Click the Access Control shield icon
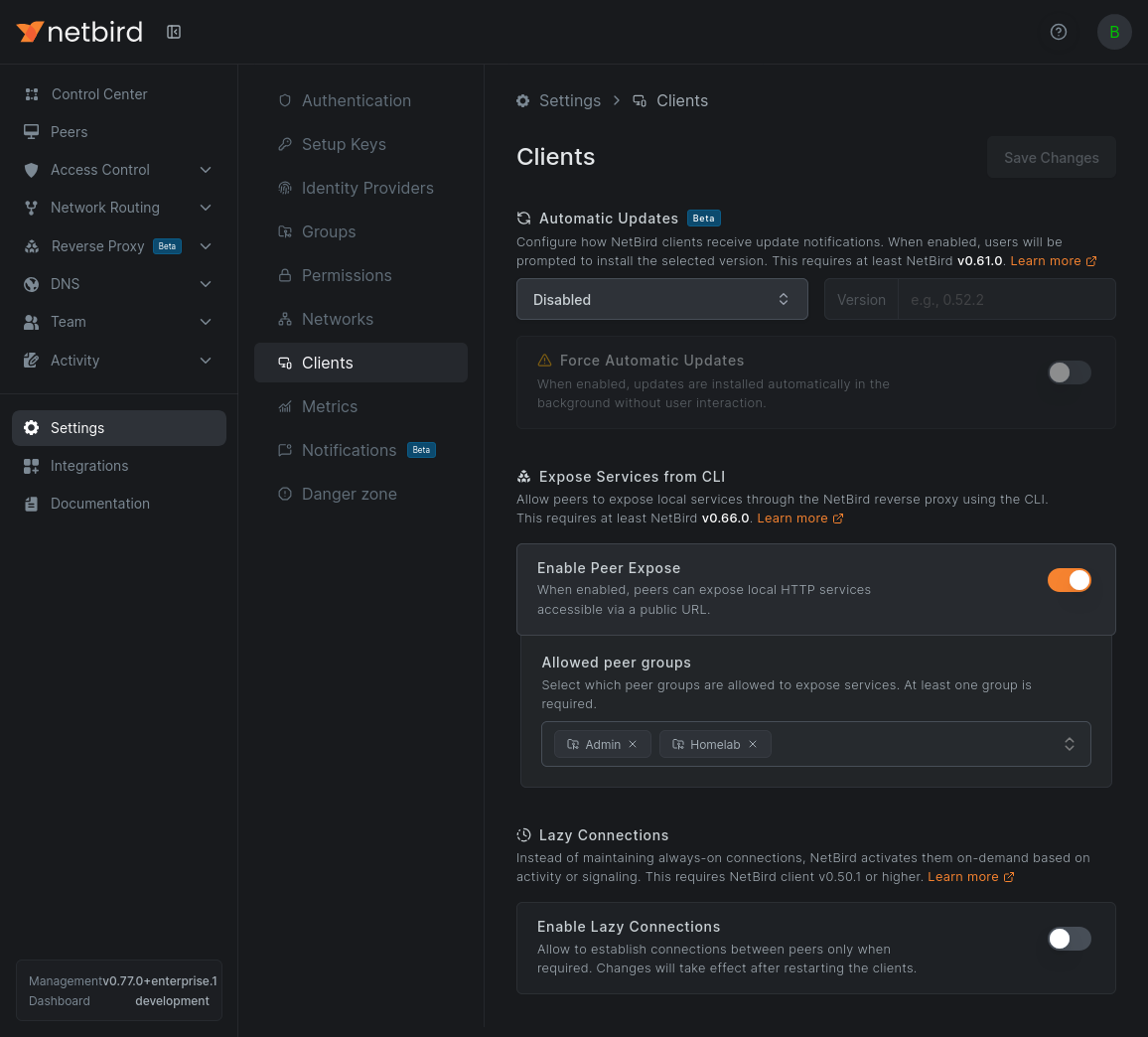The height and width of the screenshot is (1037, 1148). coord(31,170)
